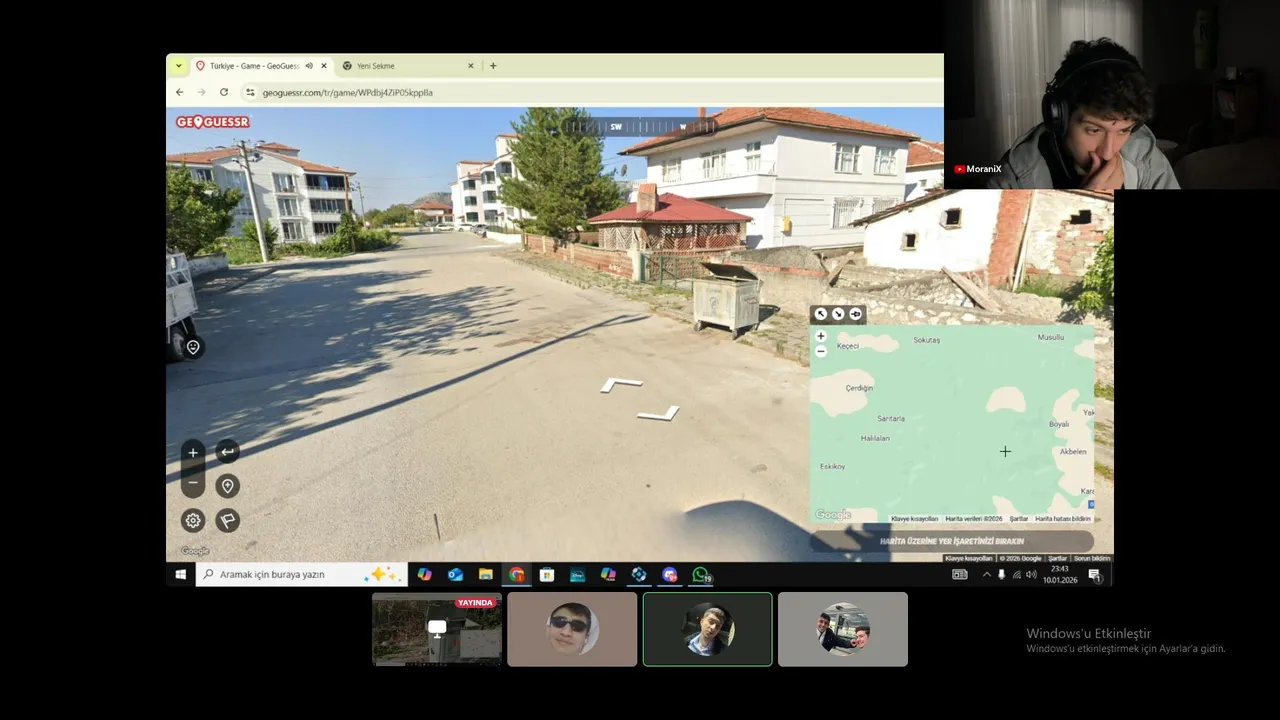Select the 'YAYINDA' screen share thumbnail

click(x=437, y=629)
